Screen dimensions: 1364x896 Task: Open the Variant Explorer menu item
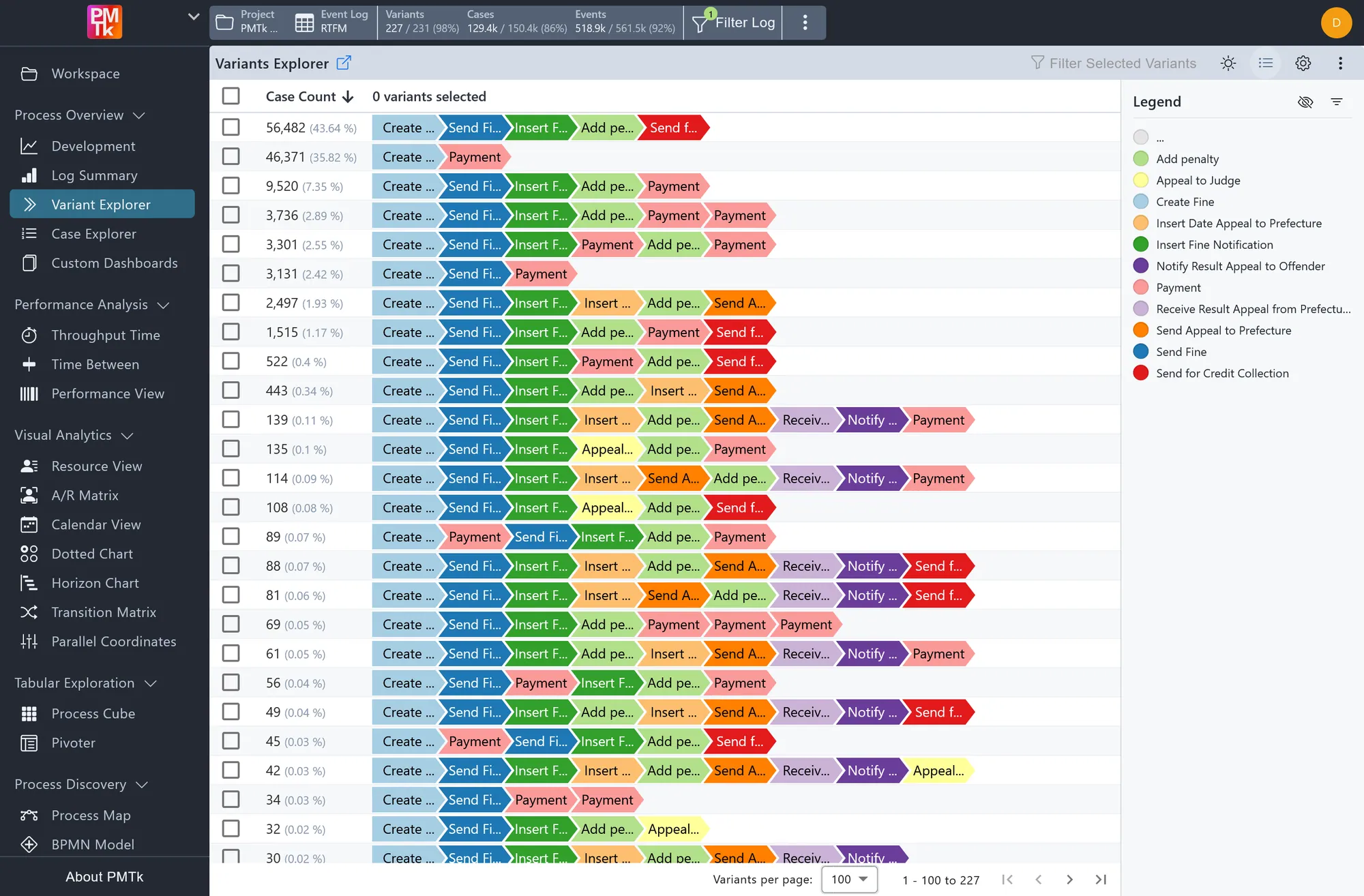click(x=102, y=205)
